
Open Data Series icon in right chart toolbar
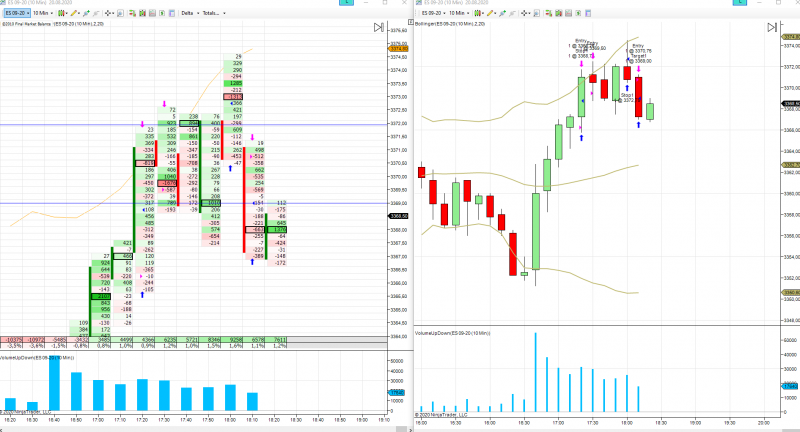559,13
